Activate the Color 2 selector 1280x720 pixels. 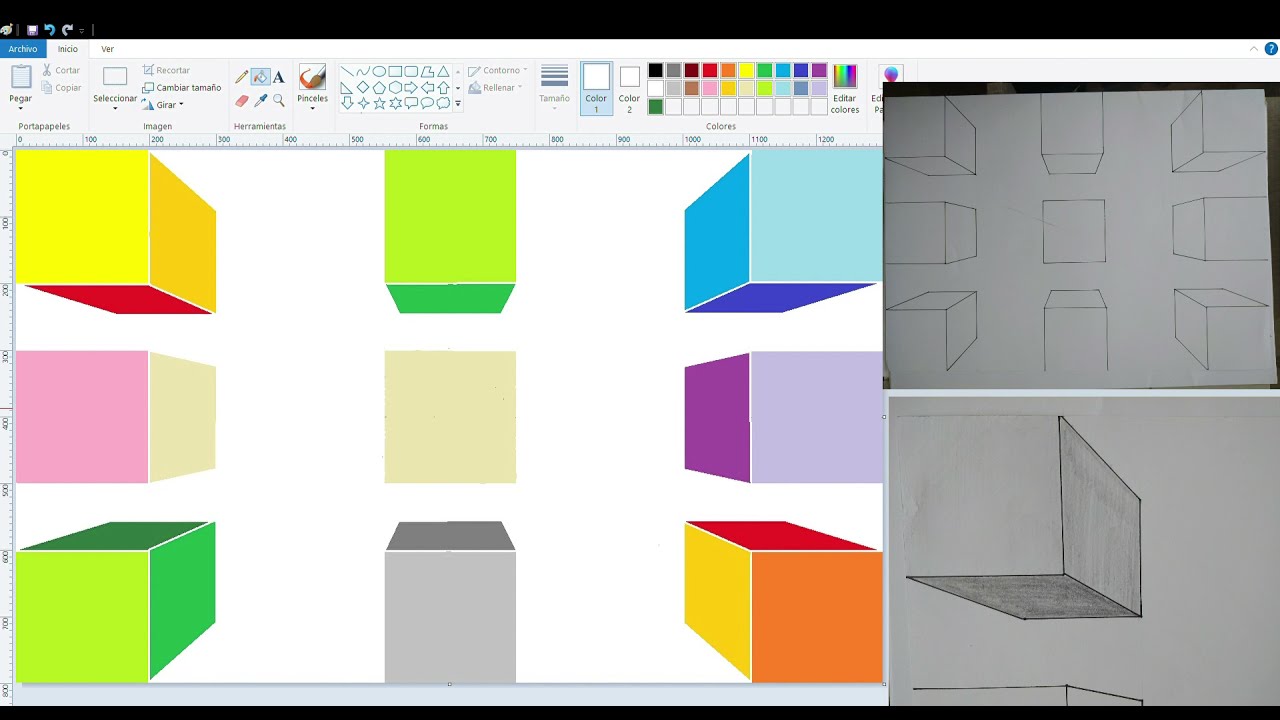coord(629,88)
